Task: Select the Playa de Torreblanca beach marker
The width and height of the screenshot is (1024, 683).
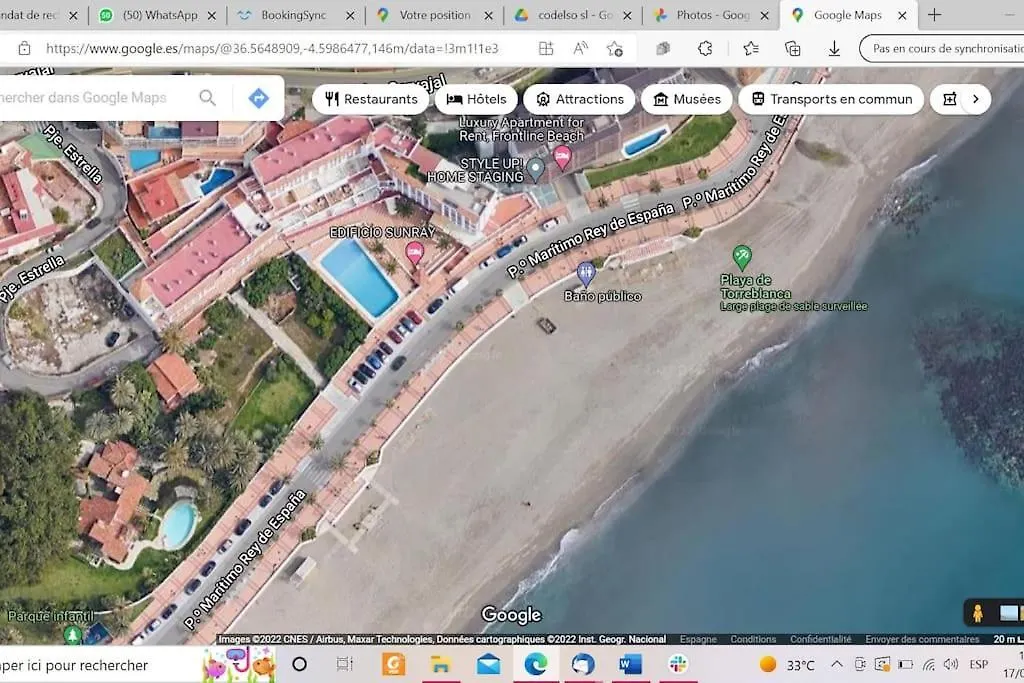Action: 742,257
